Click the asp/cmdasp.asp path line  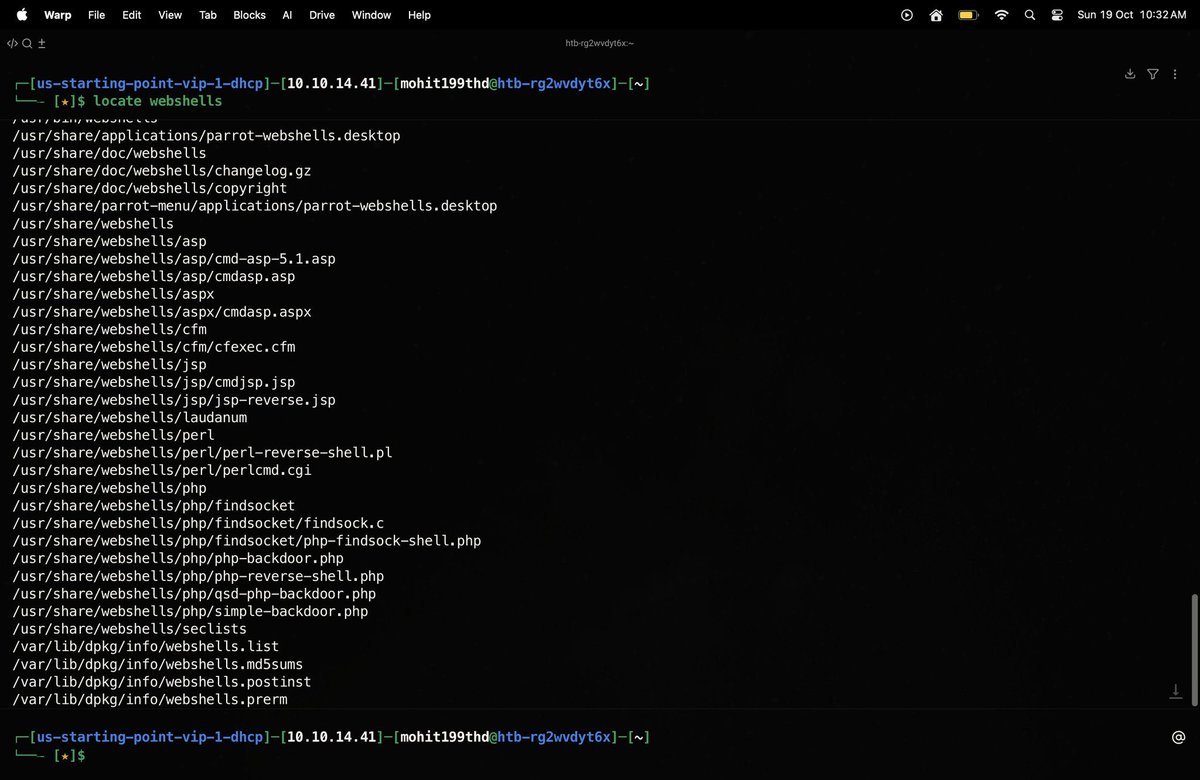[x=154, y=276]
